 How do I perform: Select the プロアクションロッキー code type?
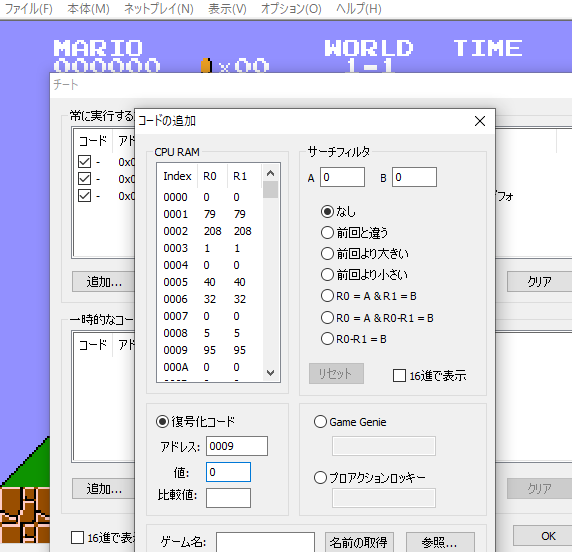pos(320,477)
